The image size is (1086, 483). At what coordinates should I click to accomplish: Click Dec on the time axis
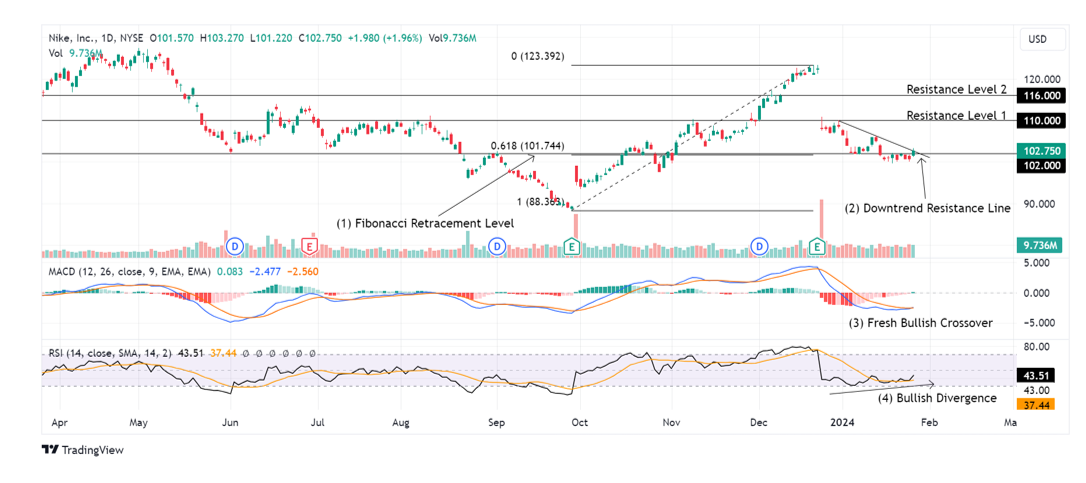(758, 421)
